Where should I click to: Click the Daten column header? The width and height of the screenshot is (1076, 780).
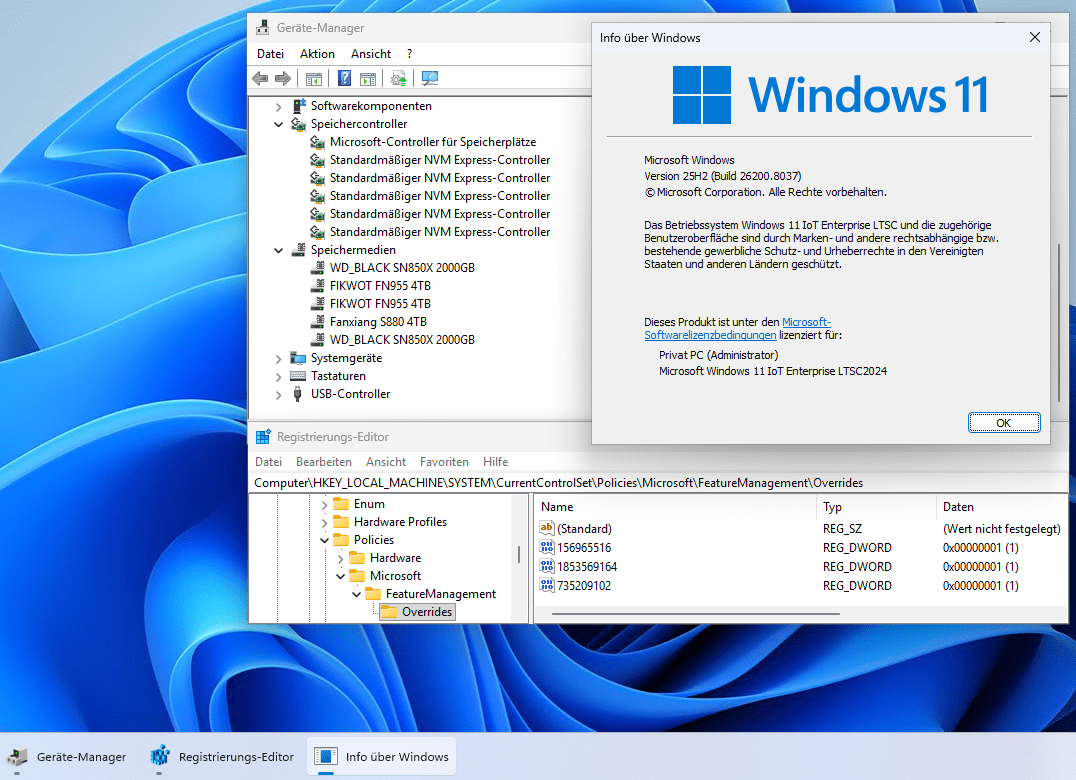pos(1001,507)
